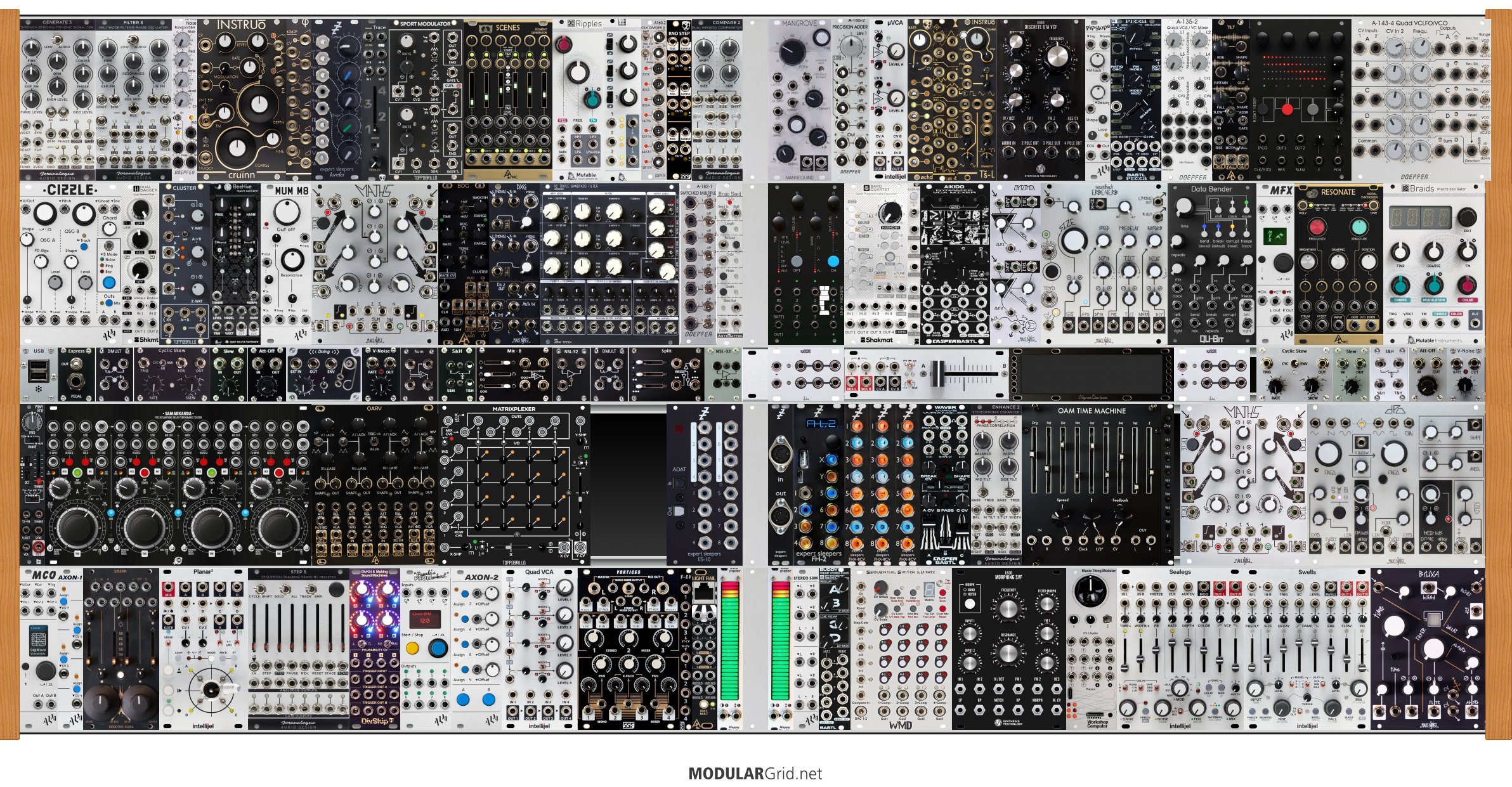Open the Waver wavefolder module

946,485
